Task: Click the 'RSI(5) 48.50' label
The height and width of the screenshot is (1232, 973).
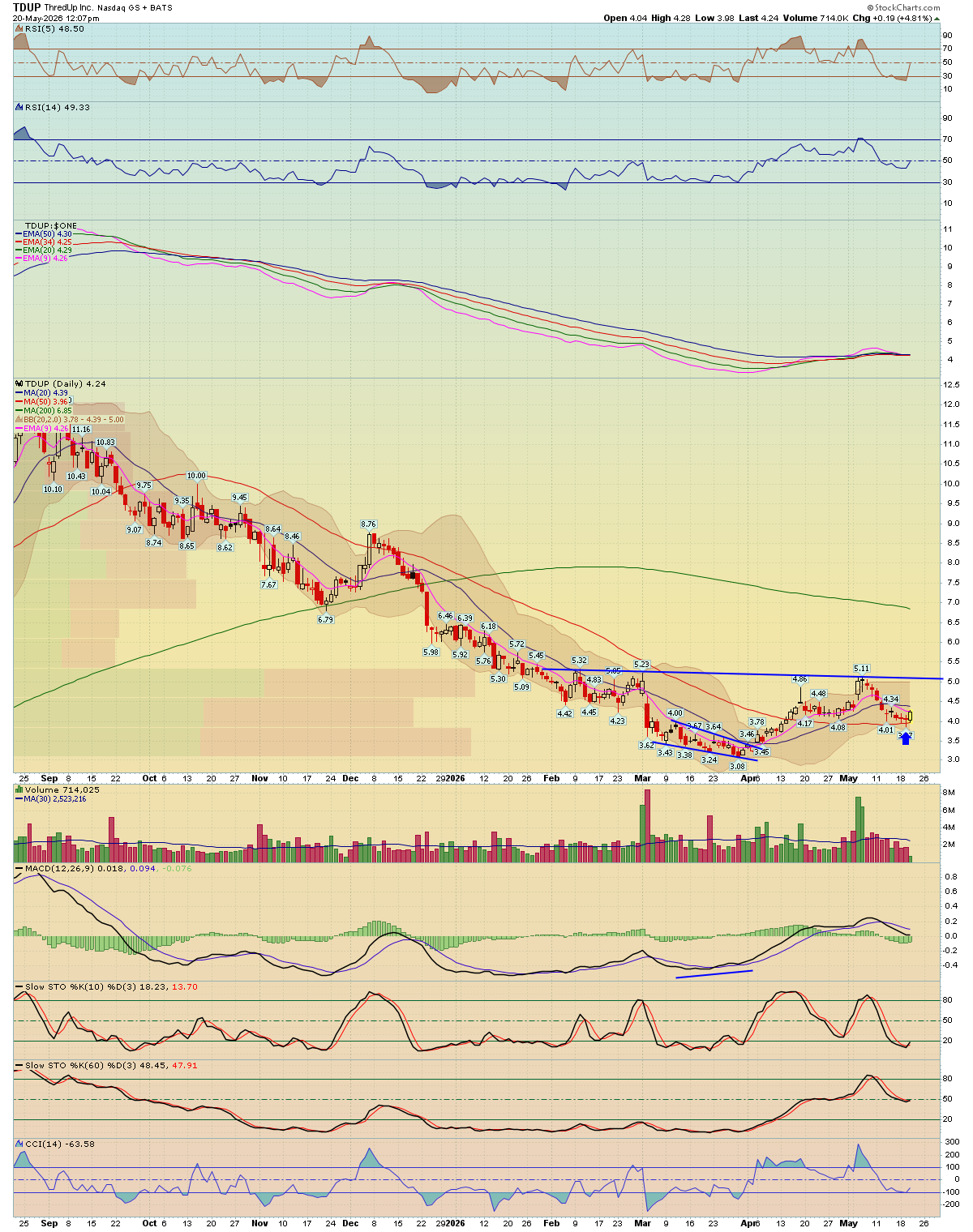Action: (54, 28)
